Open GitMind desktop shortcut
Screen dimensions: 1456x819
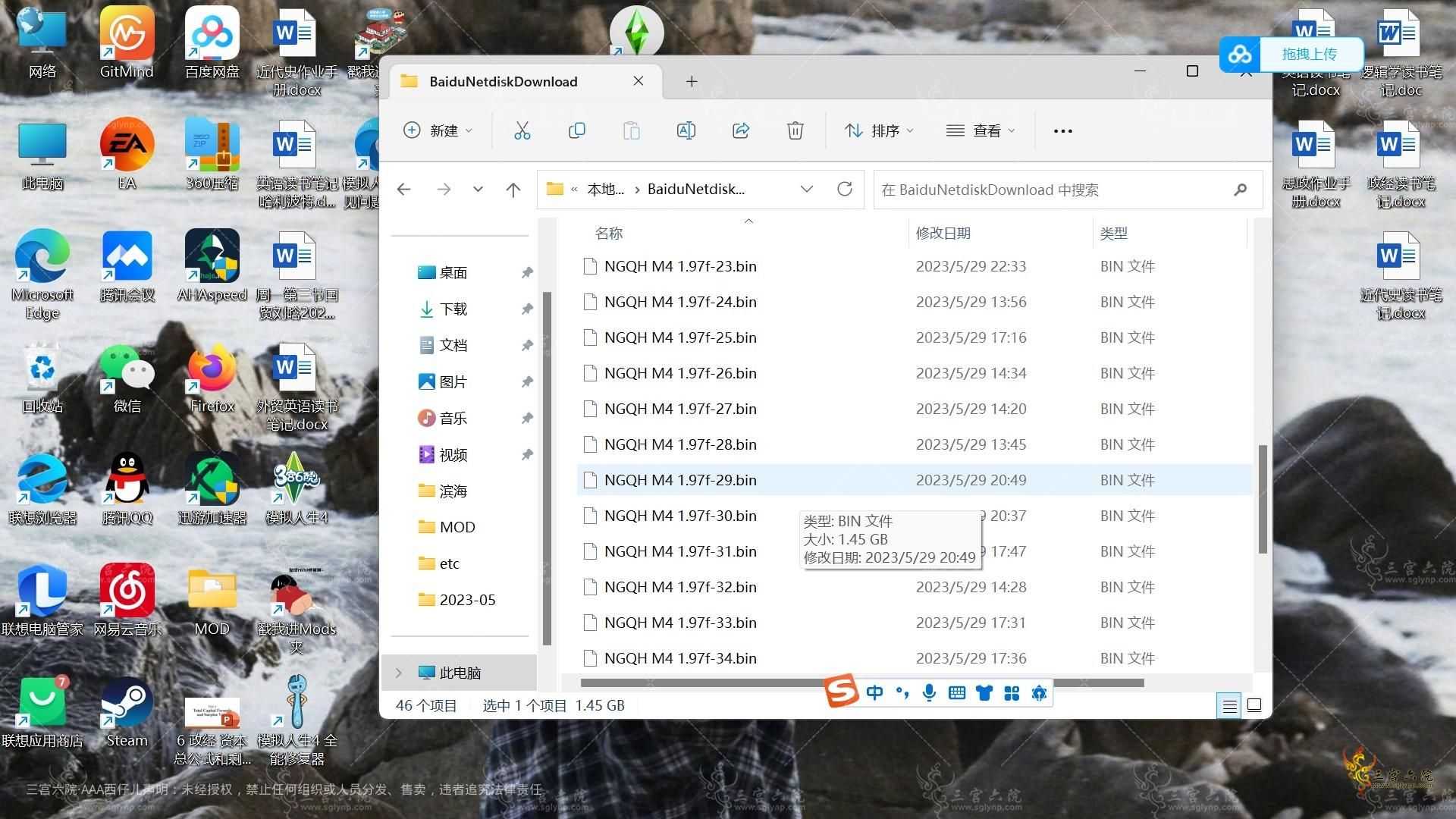(127, 43)
